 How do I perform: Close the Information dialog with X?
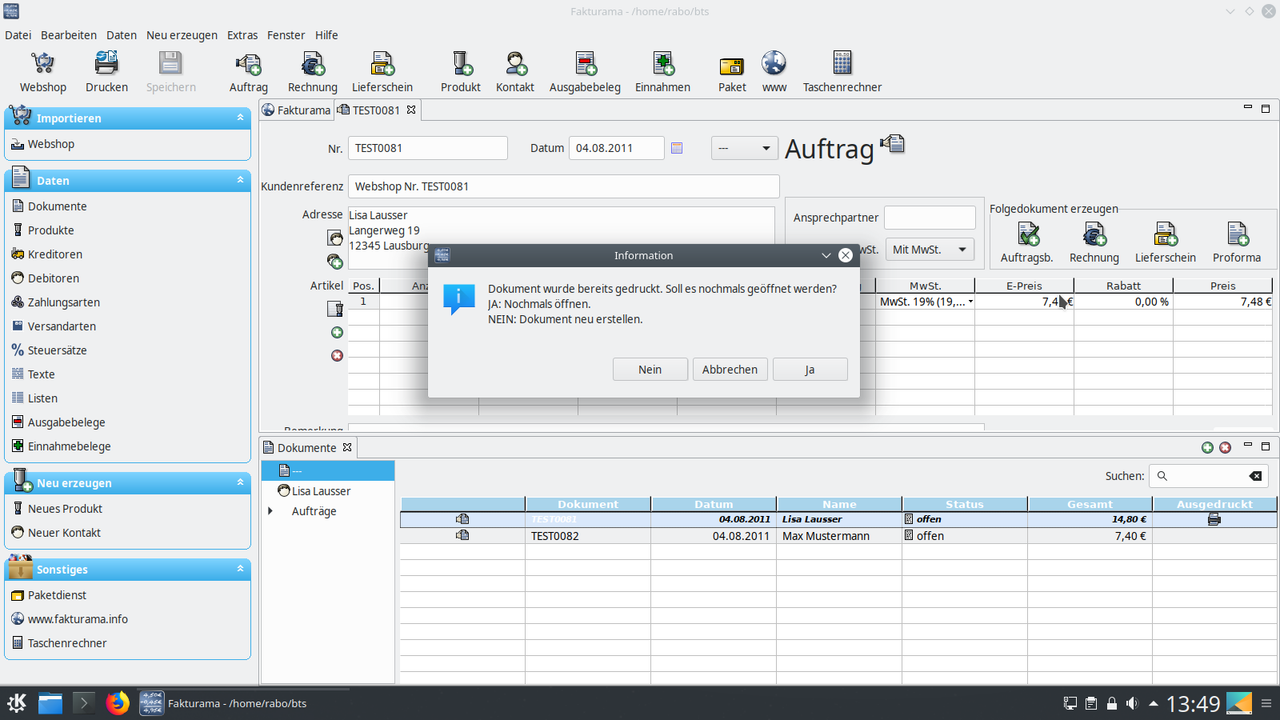pyautogui.click(x=845, y=255)
